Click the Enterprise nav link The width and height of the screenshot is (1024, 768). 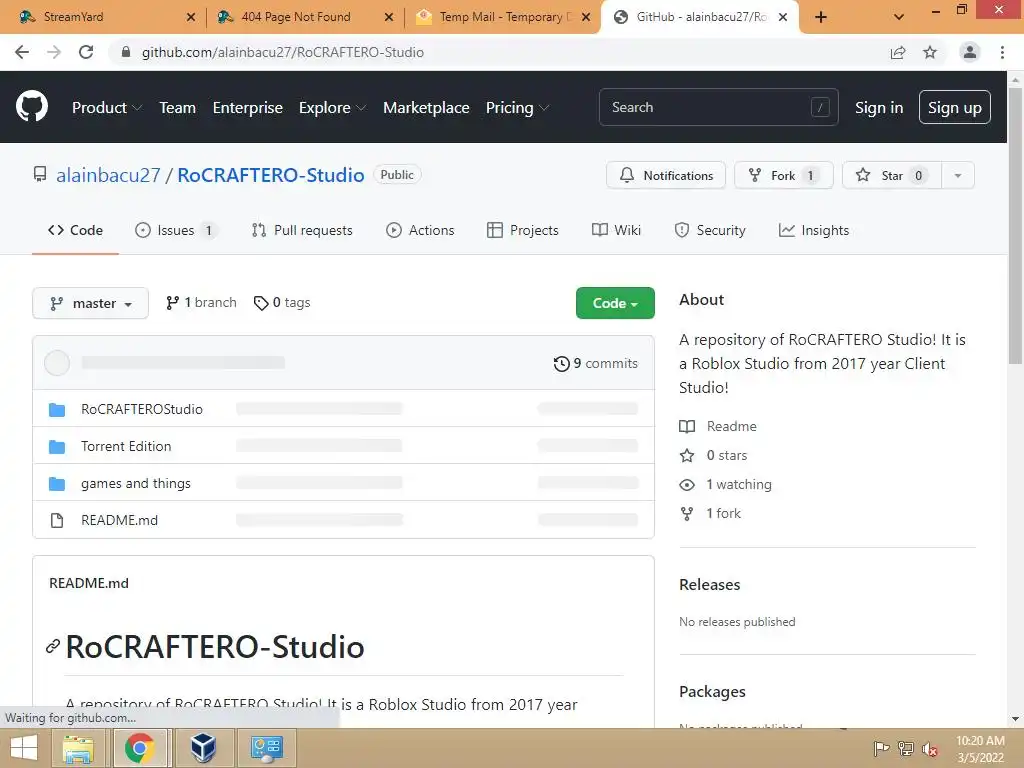tap(248, 108)
